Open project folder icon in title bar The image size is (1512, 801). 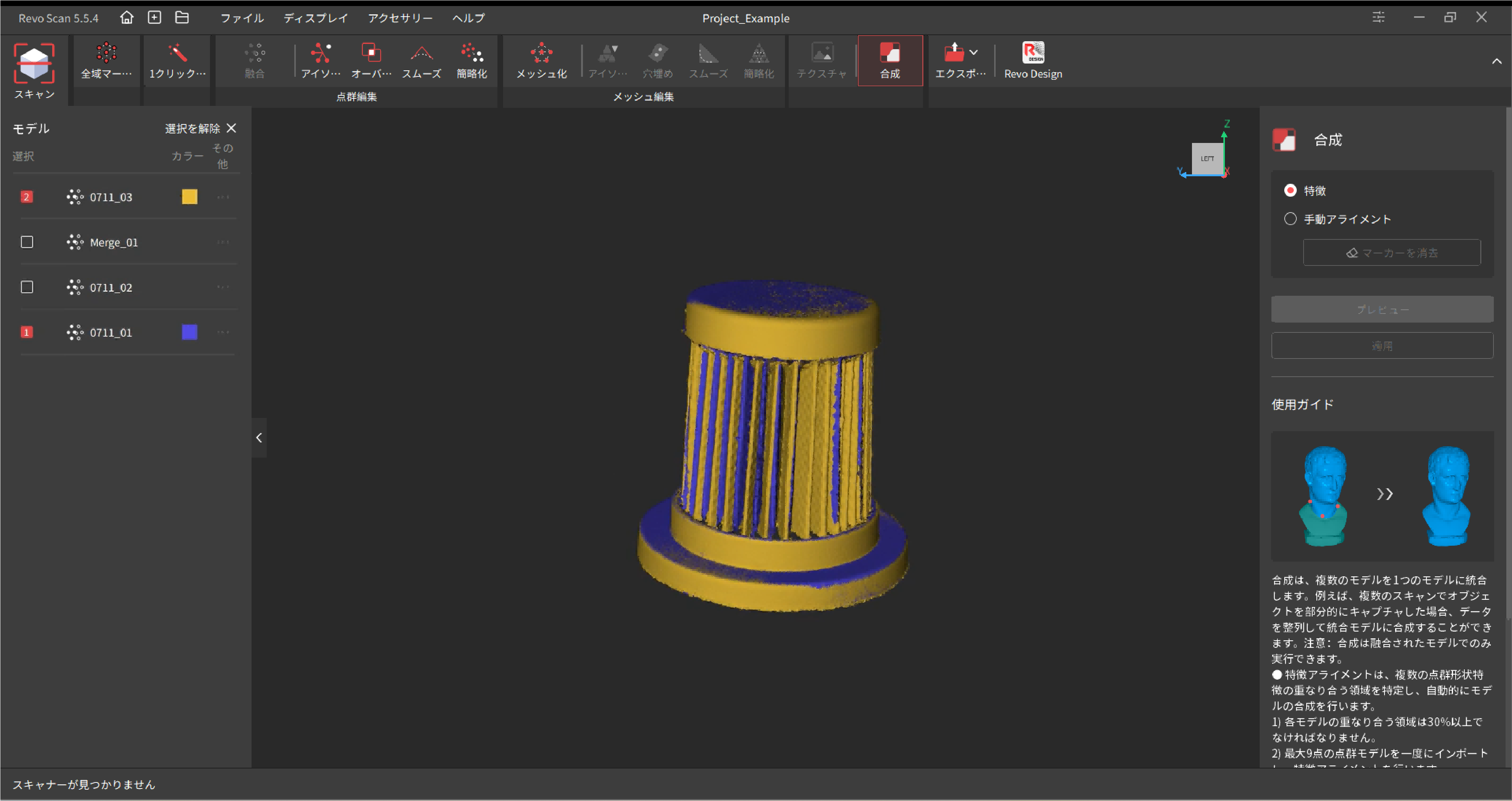(x=182, y=18)
